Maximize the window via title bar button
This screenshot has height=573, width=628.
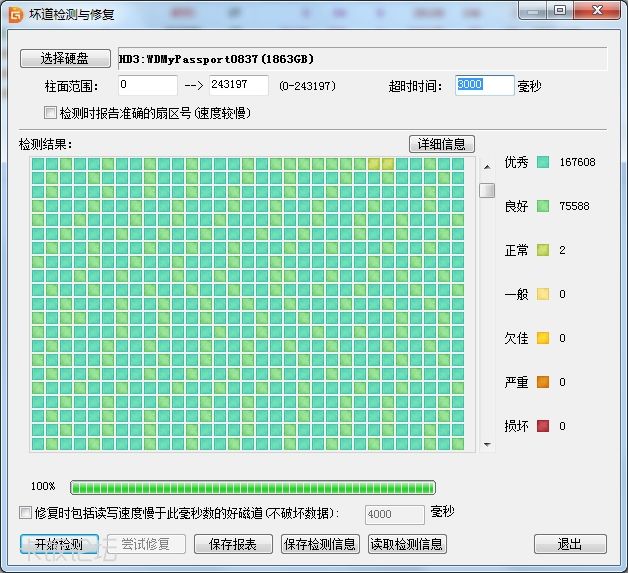pos(560,10)
